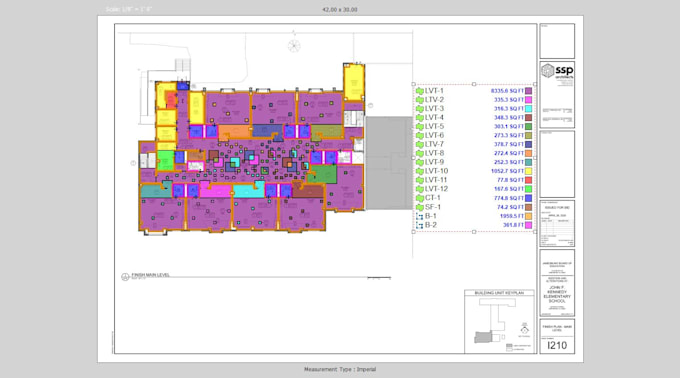Click the LVT-5 area icon in legend
Screen dimensions: 680x378
click(x=419, y=127)
